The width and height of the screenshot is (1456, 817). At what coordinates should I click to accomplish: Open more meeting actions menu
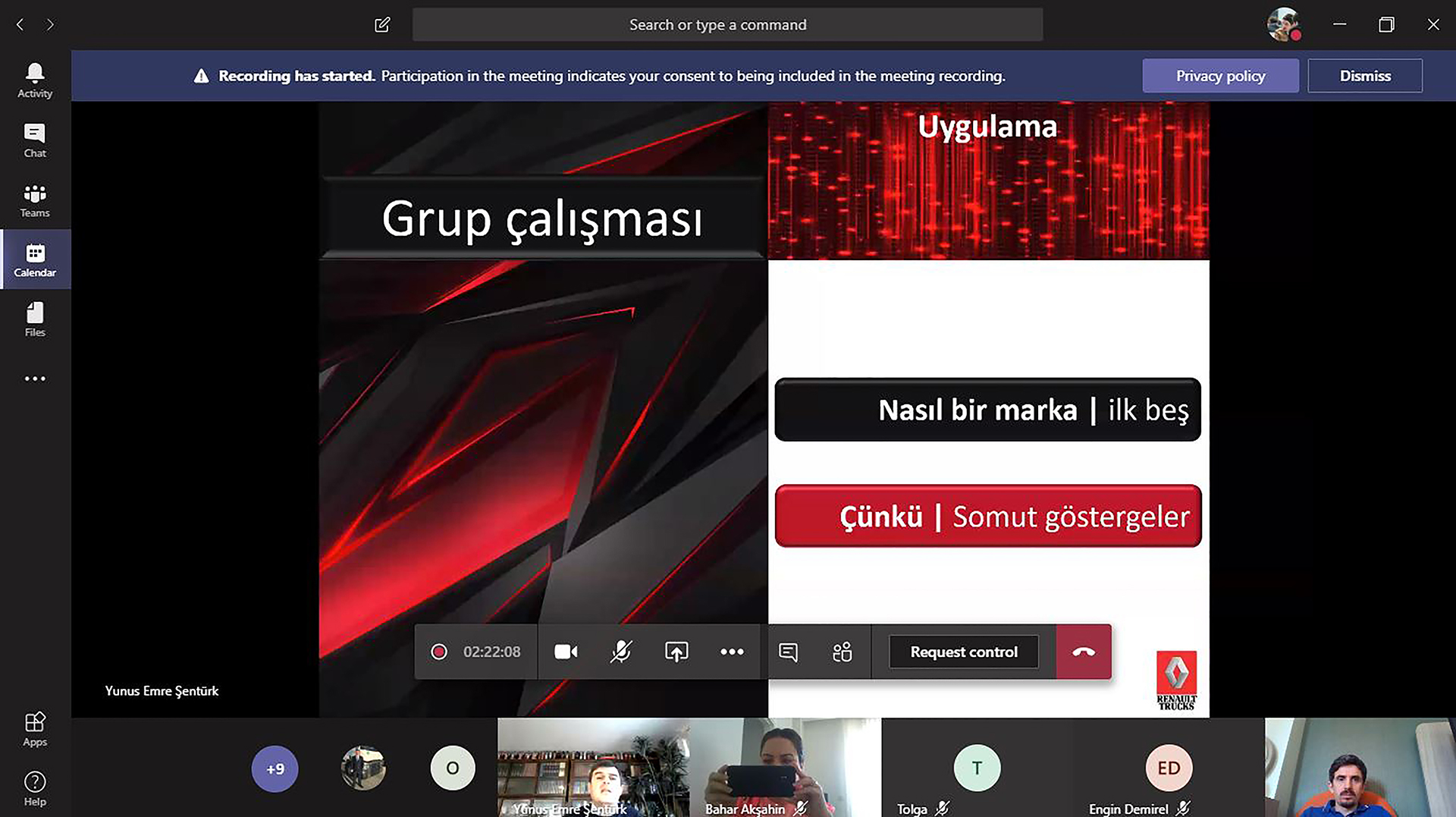731,651
